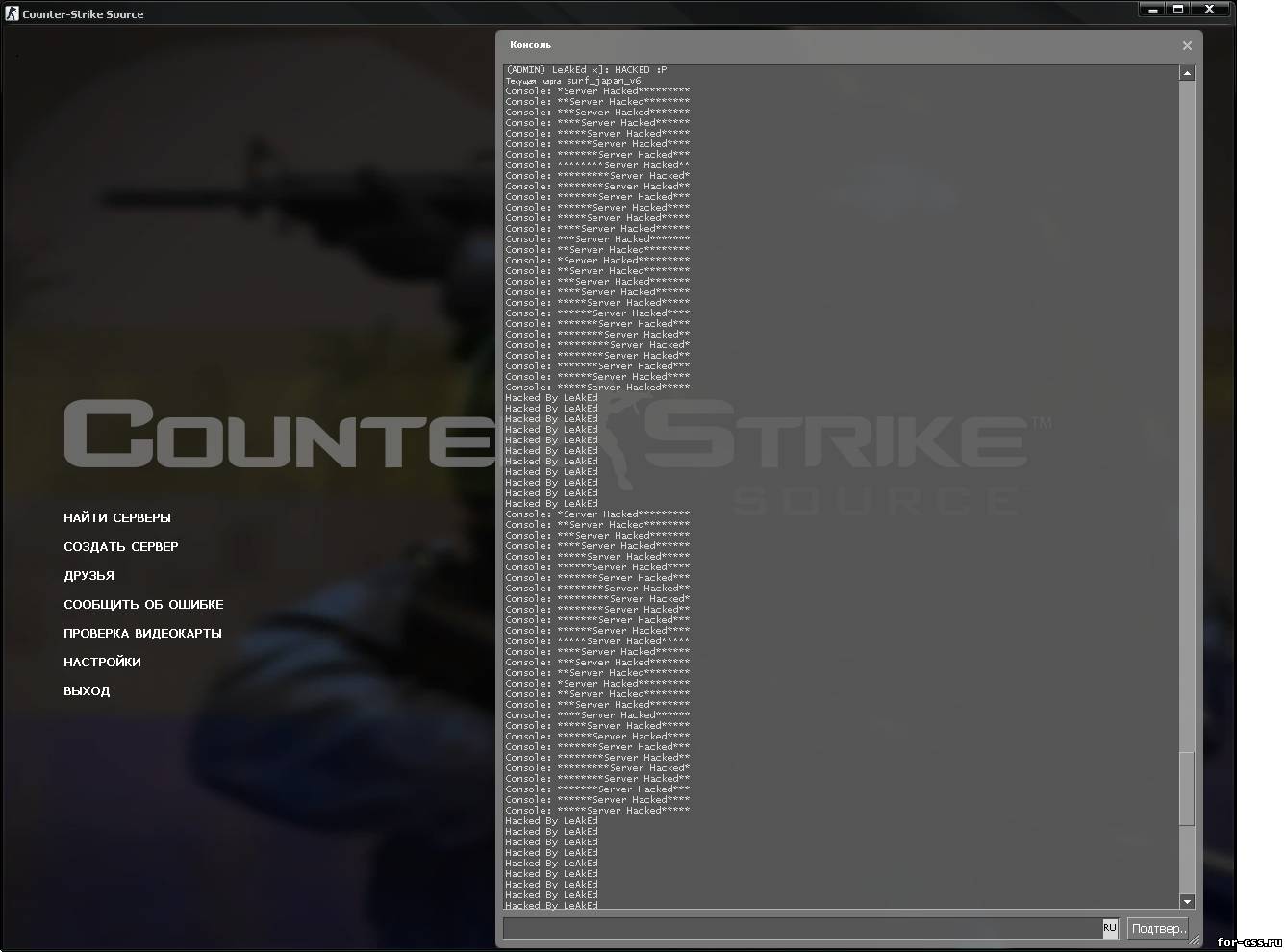
Task: Click the console command input field
Action: [x=802, y=929]
